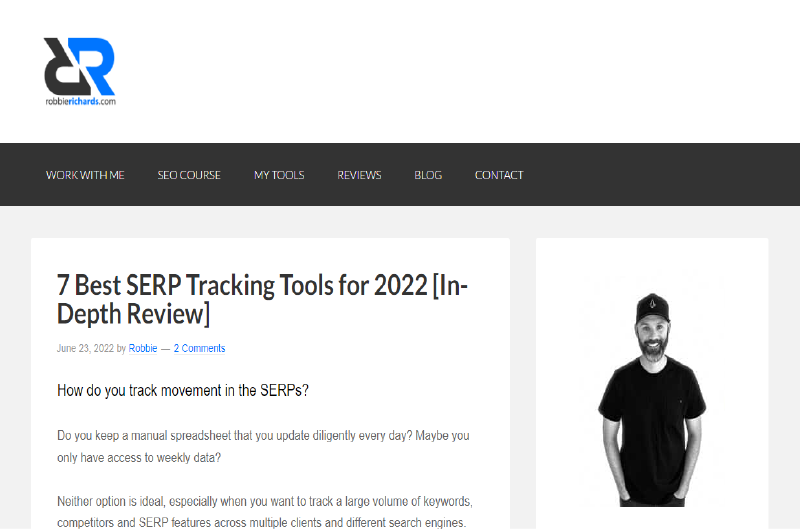Open the Contact page
This screenshot has height=531, width=800.
[x=499, y=175]
